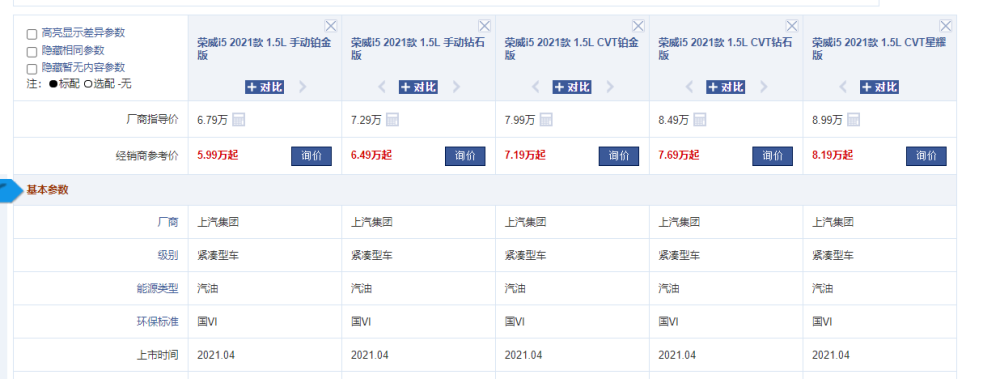Click dealer price 7.69万起
The image size is (1000, 379).
[x=679, y=155]
